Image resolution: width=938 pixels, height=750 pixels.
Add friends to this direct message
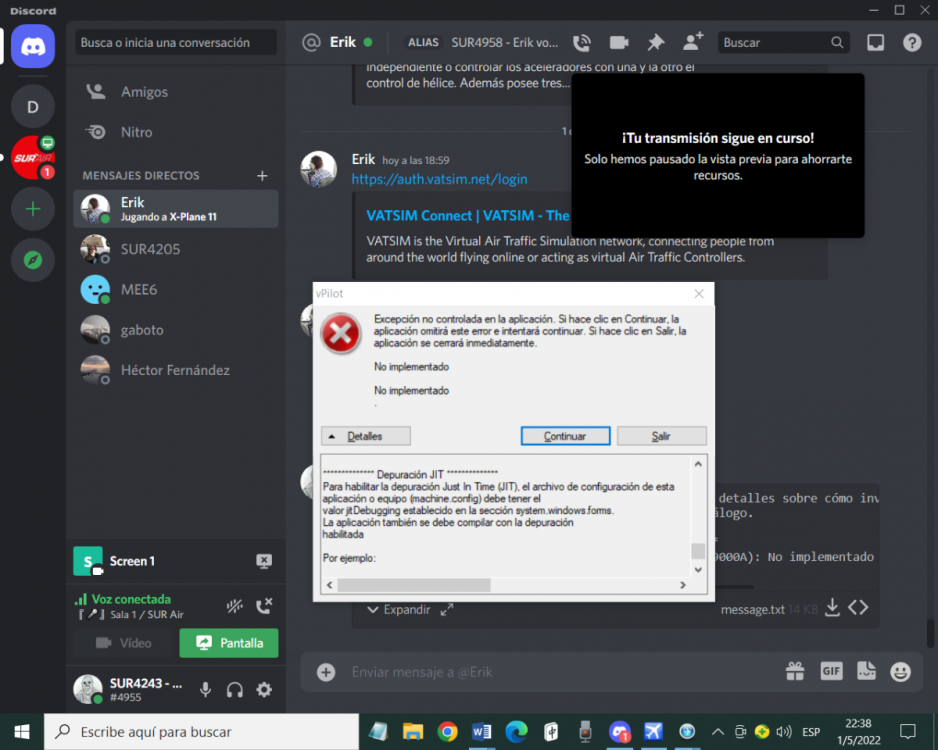692,42
